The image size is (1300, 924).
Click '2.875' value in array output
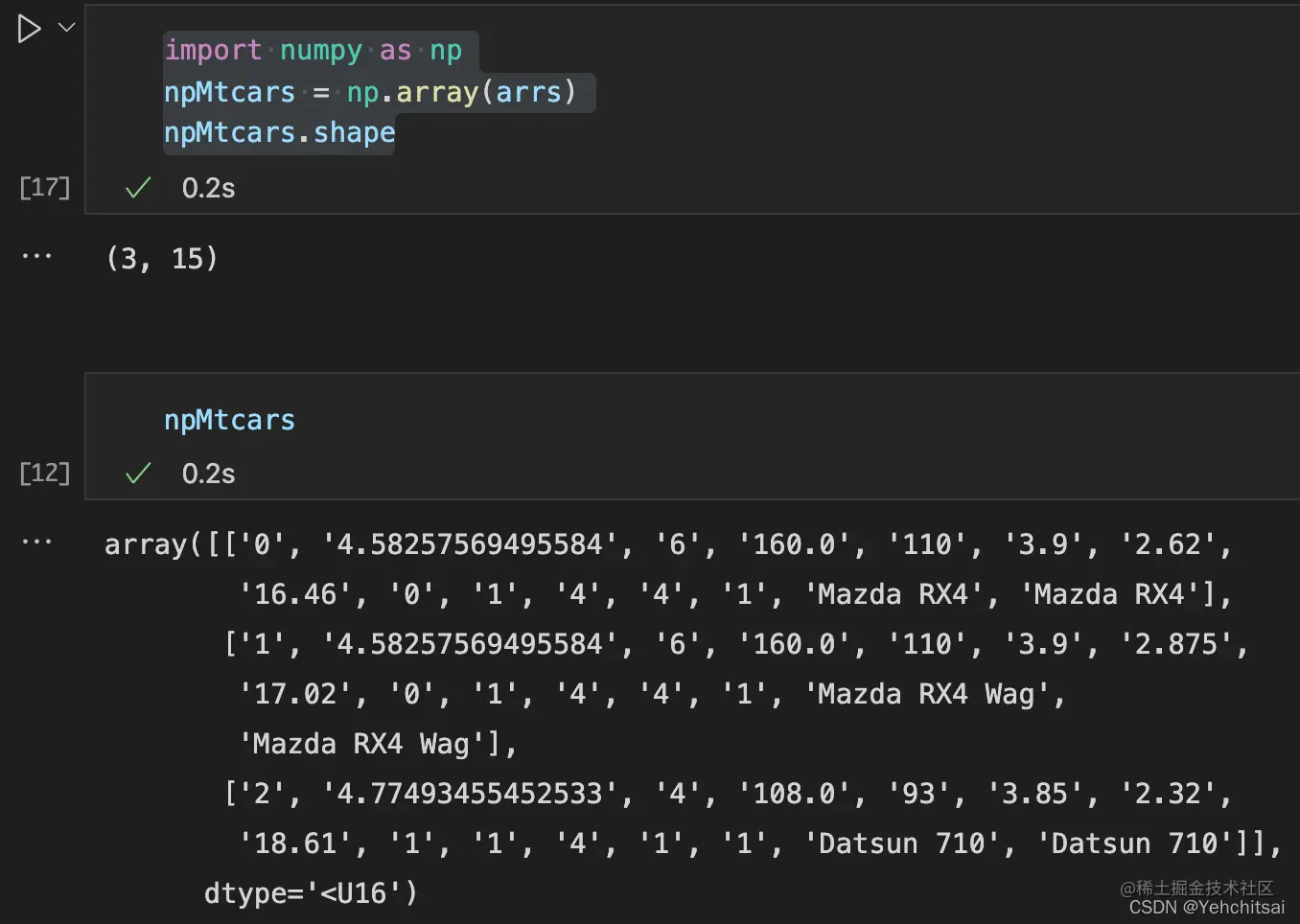pos(1176,644)
